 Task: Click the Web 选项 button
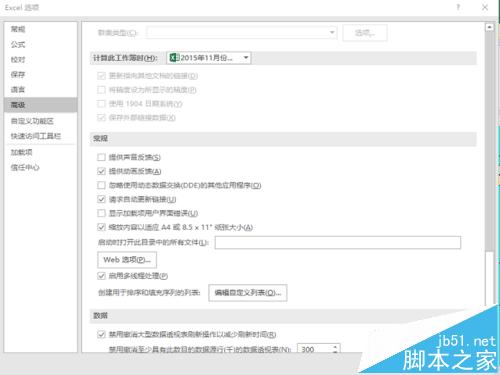pos(127,260)
